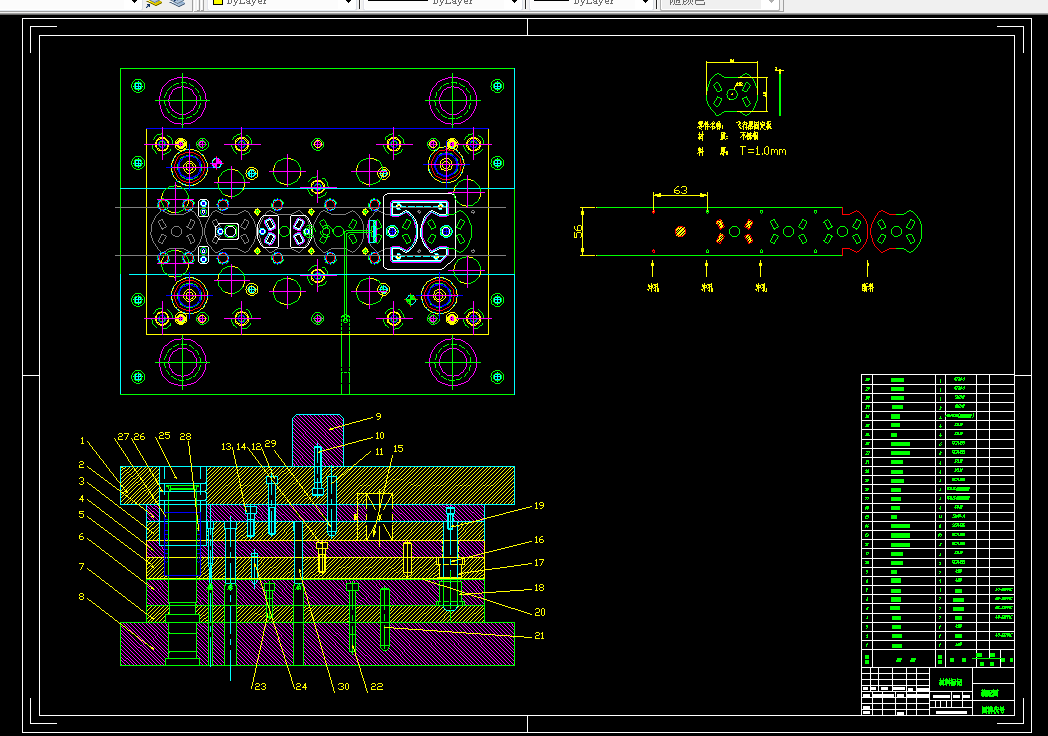Open the color control ByLayer dropdown

click(x=281, y=3)
